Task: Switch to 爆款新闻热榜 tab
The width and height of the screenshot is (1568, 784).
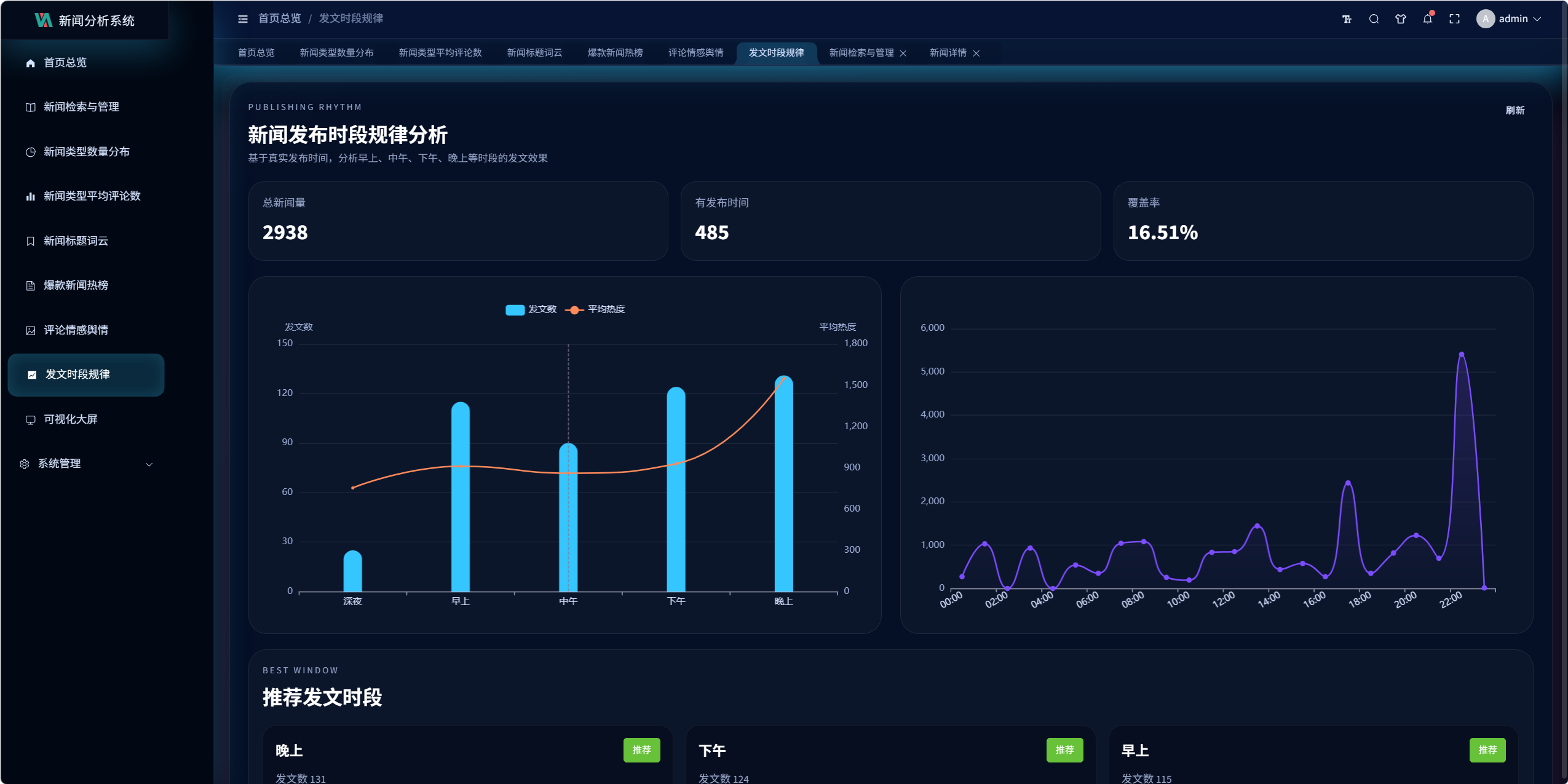Action: 615,53
